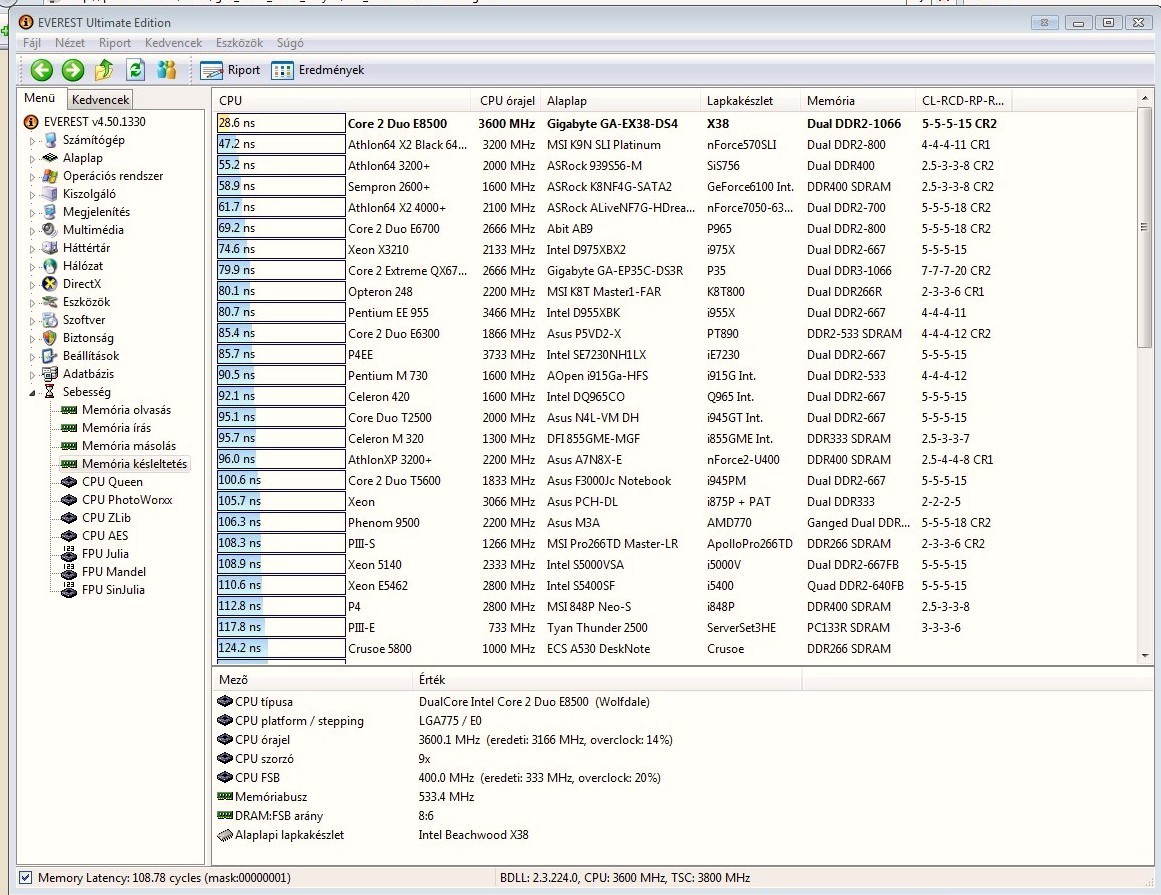Select the Adatbázis database icon
Viewport: 1161px width, 895px height.
50,374
